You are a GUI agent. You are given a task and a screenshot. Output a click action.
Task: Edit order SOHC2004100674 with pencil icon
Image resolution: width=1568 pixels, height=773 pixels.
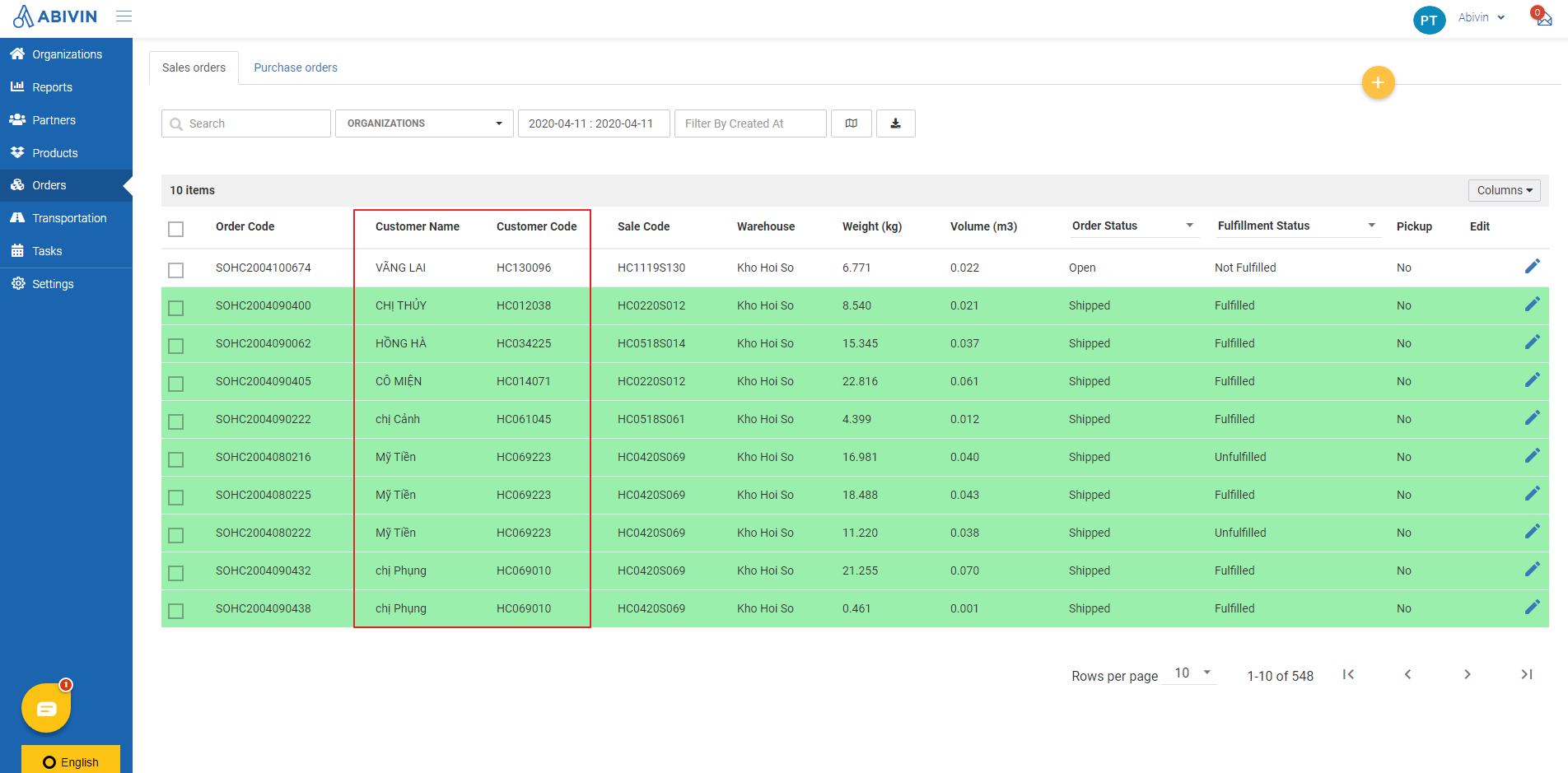1532,267
